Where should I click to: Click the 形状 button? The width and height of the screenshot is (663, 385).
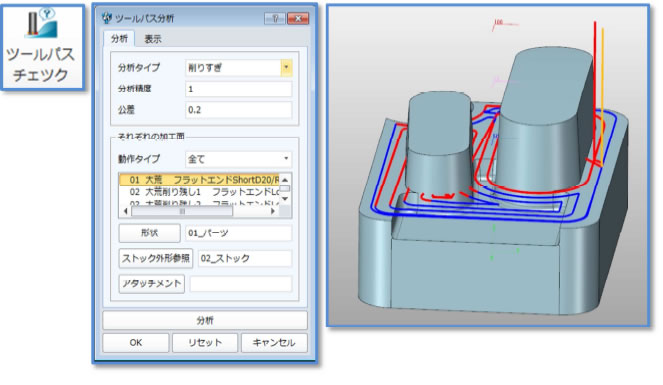click(x=150, y=233)
